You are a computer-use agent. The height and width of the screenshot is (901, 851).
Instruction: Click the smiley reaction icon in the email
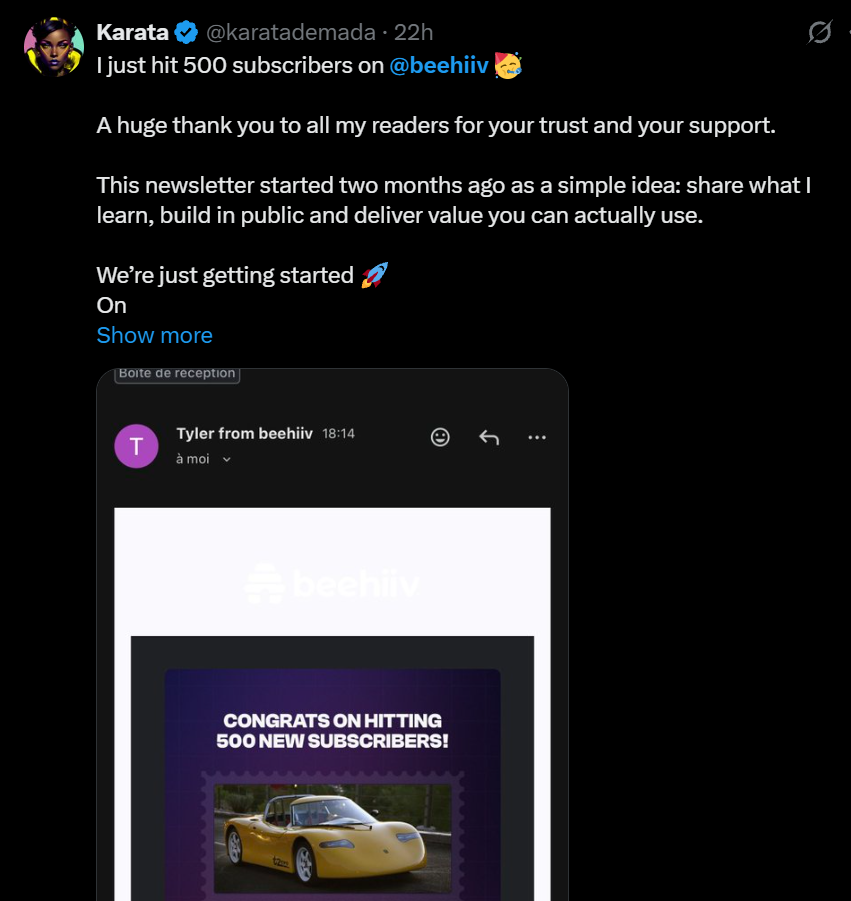click(440, 437)
